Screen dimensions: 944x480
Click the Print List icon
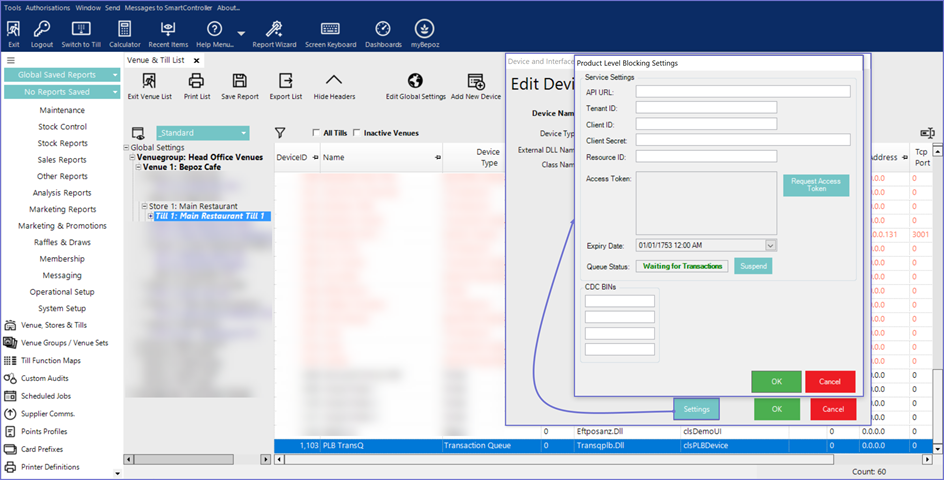(x=197, y=81)
